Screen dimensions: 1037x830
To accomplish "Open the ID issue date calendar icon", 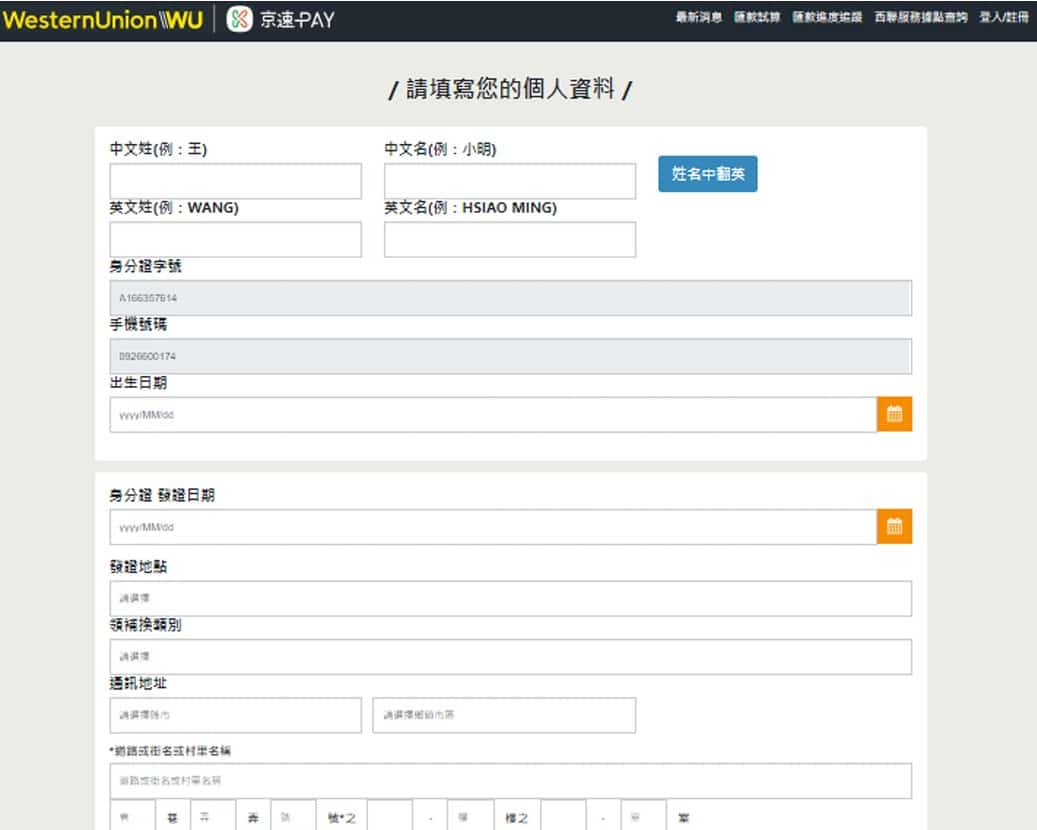I will 894,527.
